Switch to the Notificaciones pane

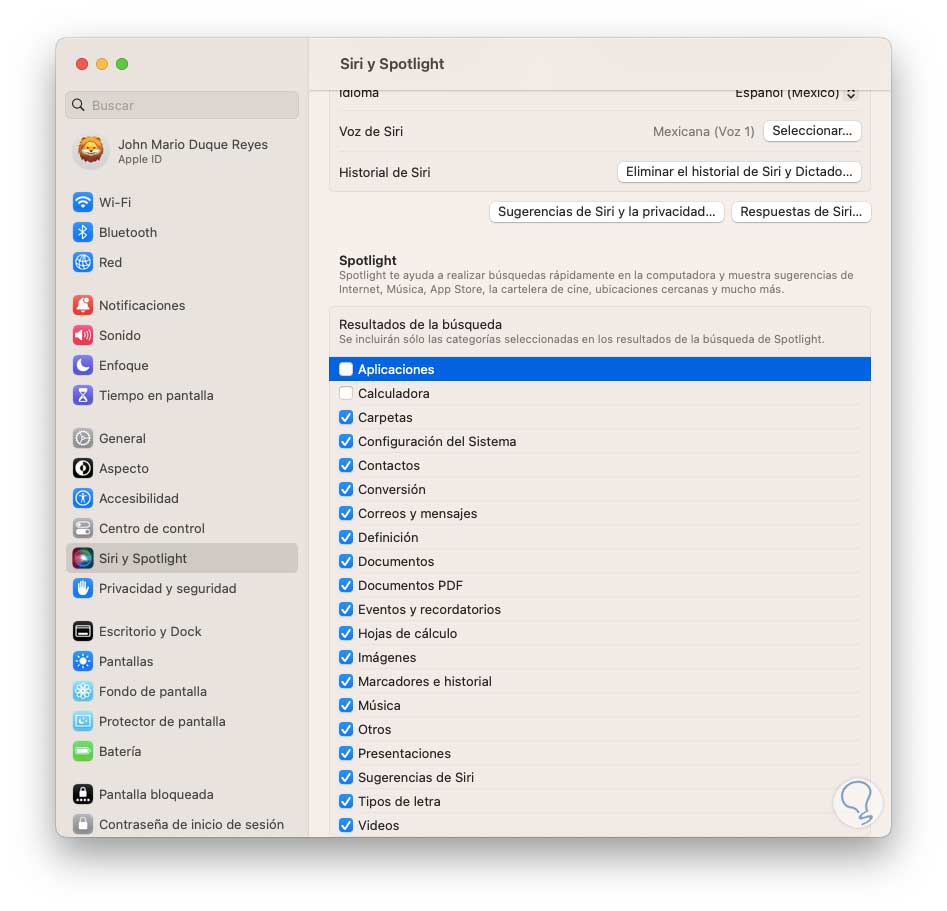tap(182, 305)
